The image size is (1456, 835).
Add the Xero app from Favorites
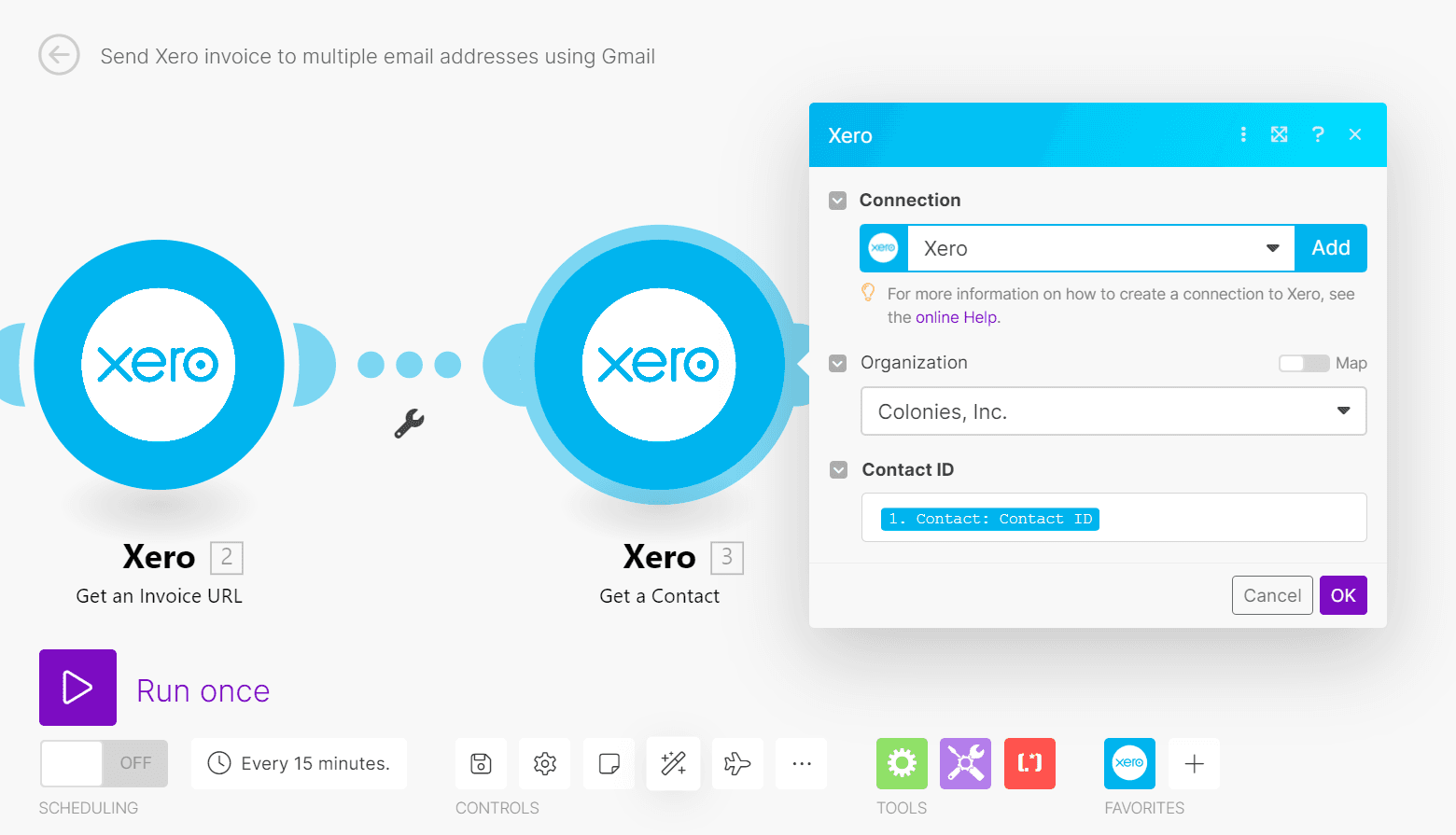1129,763
